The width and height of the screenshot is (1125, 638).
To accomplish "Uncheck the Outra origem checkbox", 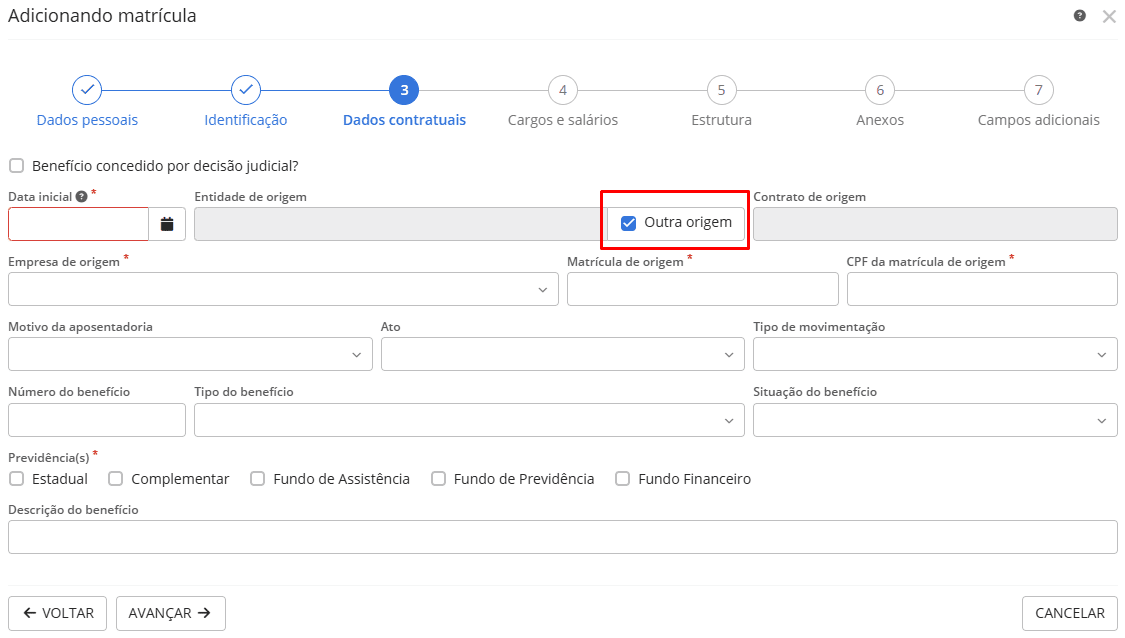I will point(629,223).
